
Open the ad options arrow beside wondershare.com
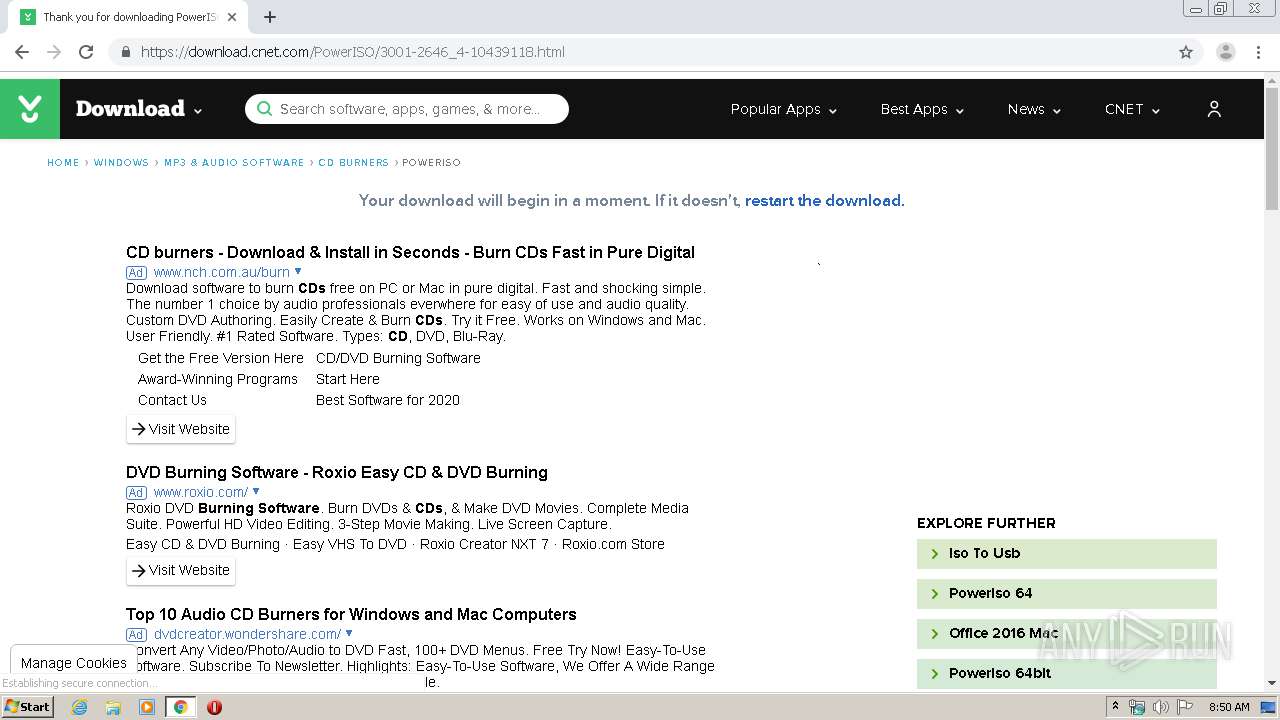pyautogui.click(x=349, y=634)
